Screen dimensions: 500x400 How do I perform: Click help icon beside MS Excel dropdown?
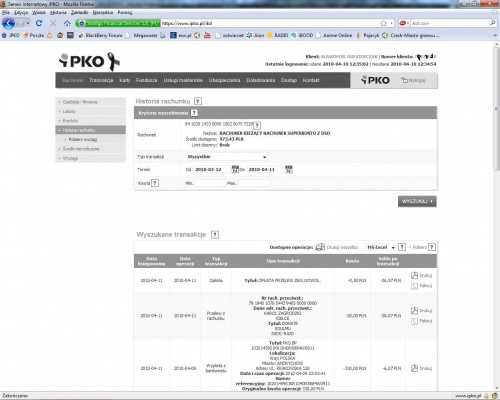(402, 247)
